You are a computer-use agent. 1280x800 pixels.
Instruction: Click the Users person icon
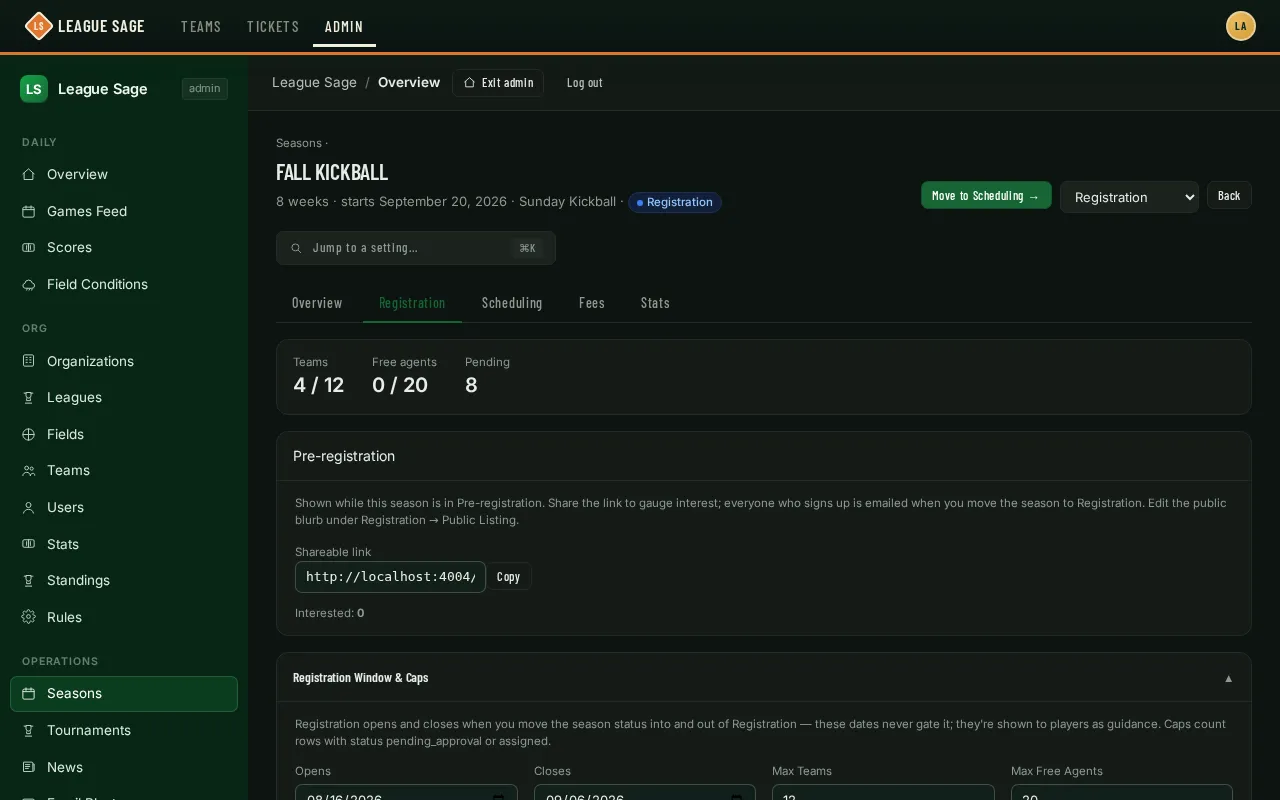(x=29, y=507)
